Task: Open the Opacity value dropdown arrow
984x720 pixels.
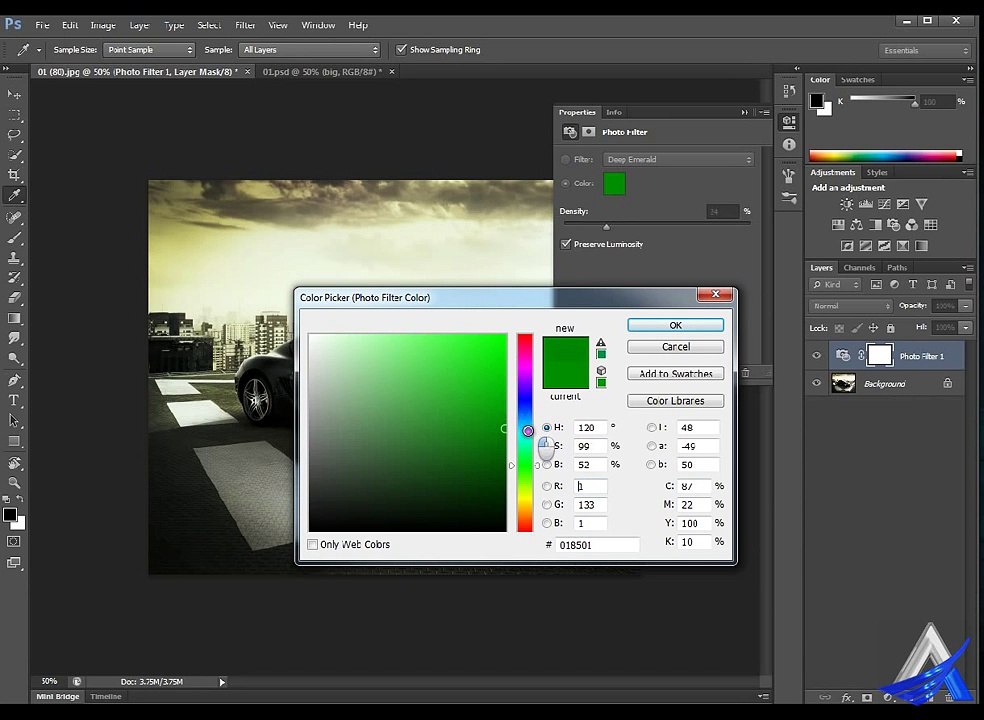Action: click(965, 306)
